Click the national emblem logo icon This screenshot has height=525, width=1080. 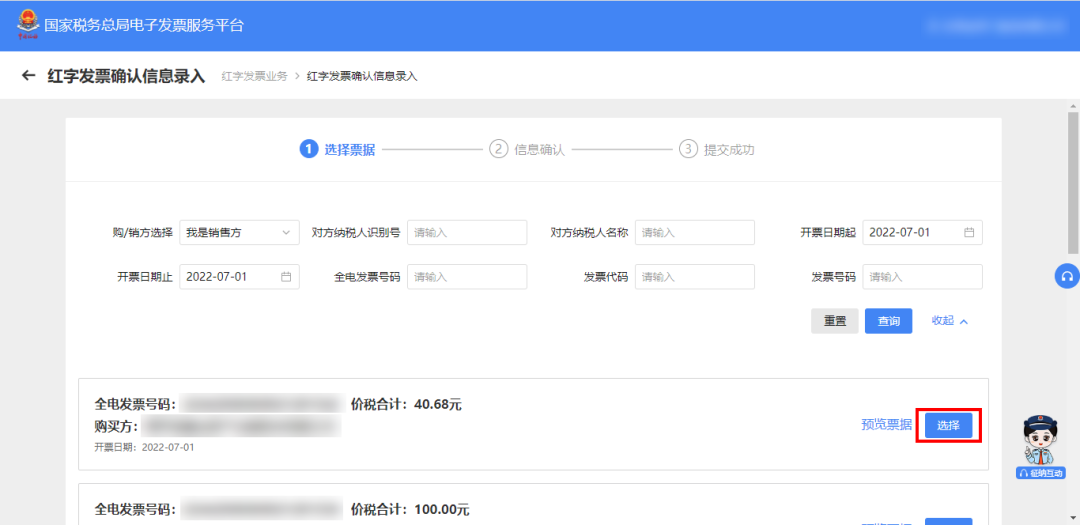click(28, 23)
